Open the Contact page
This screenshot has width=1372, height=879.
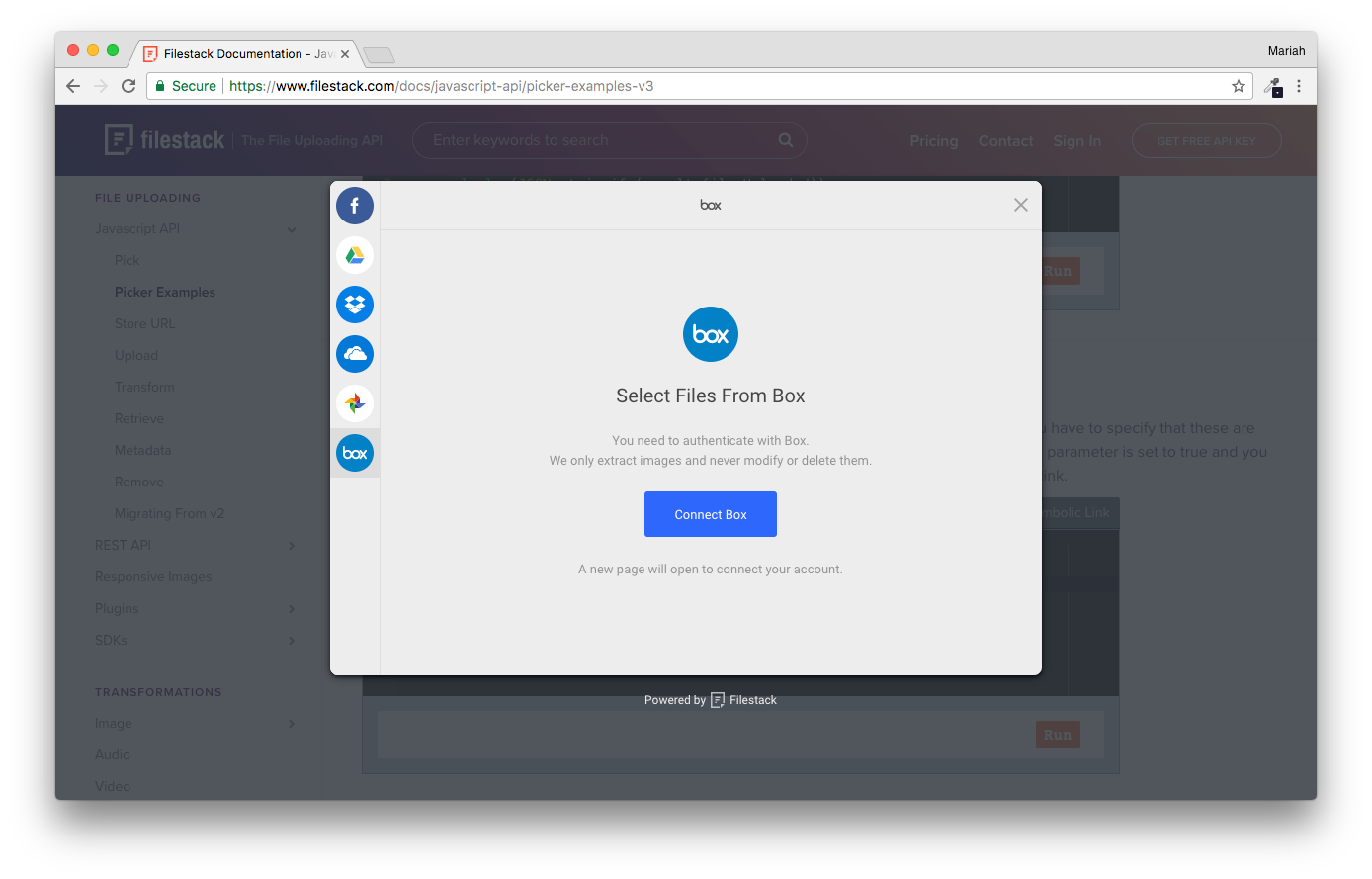[1005, 141]
